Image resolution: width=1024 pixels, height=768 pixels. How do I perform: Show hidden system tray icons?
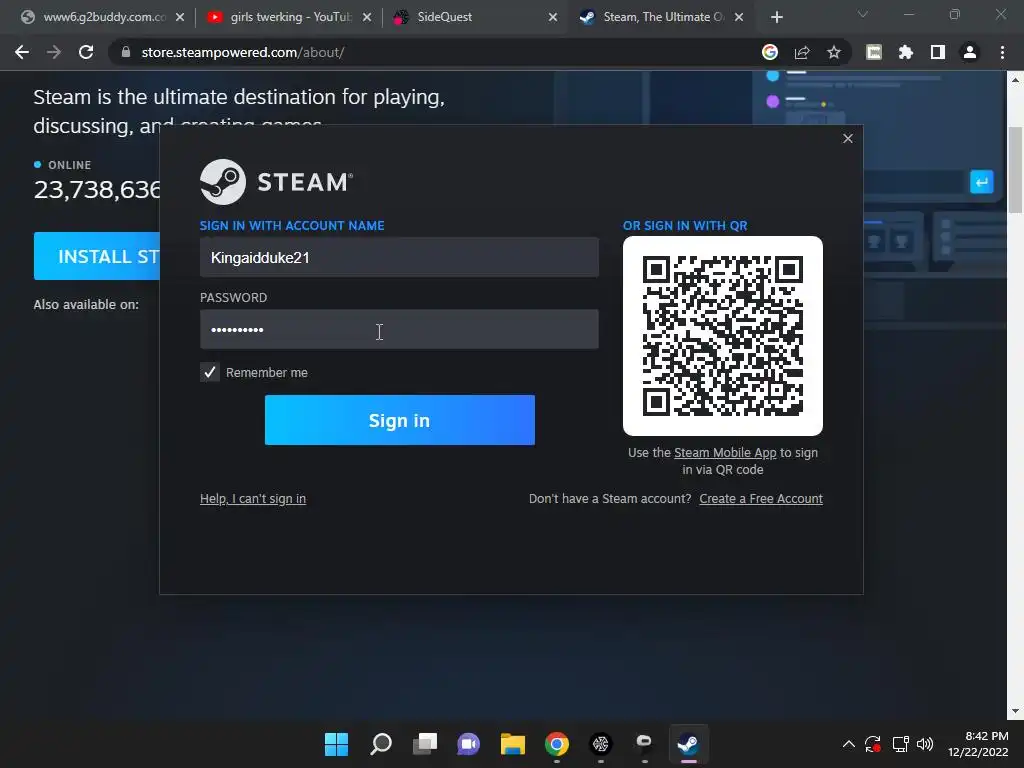pyautogui.click(x=848, y=744)
